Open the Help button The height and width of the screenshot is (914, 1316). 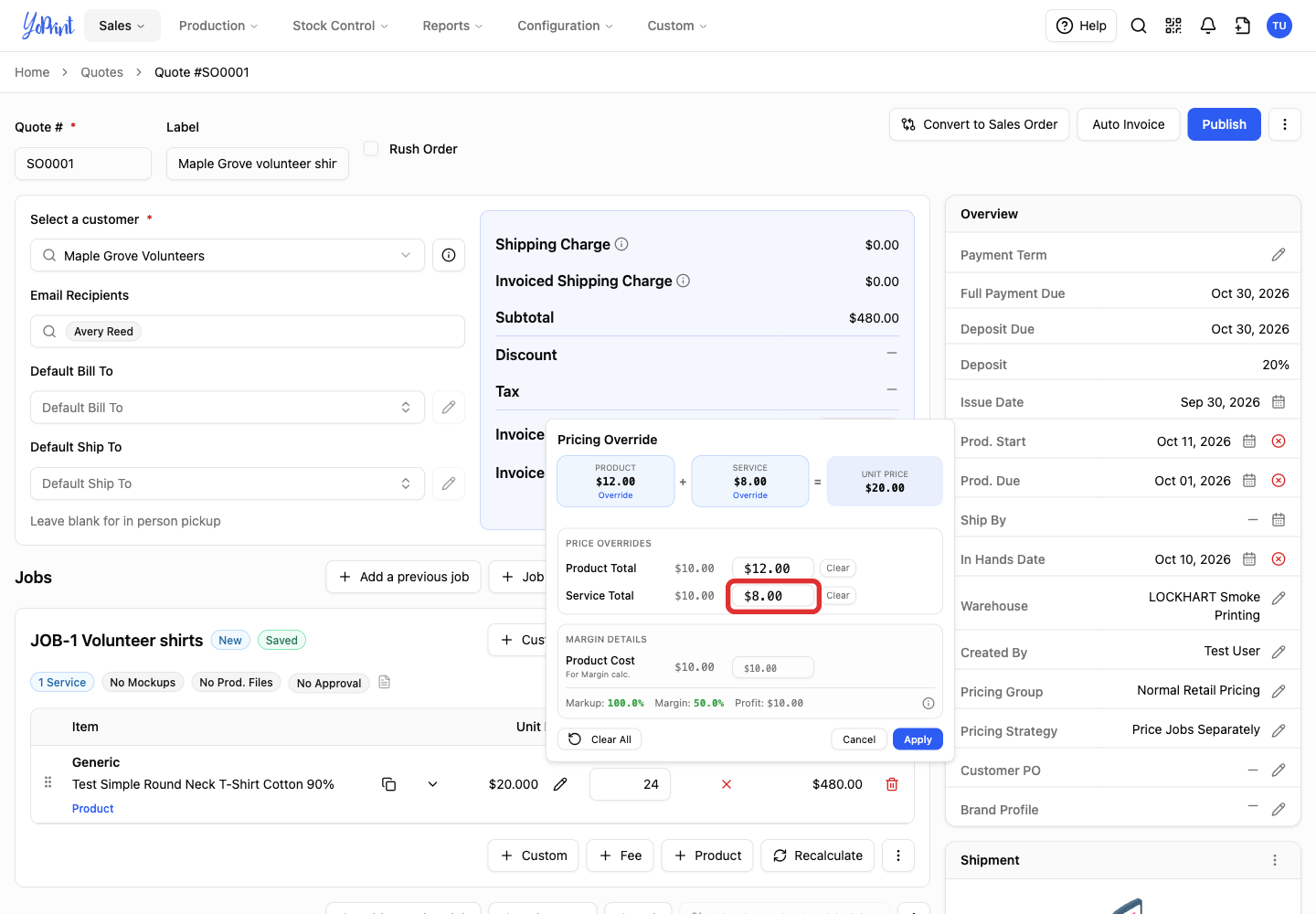pyautogui.click(x=1081, y=26)
